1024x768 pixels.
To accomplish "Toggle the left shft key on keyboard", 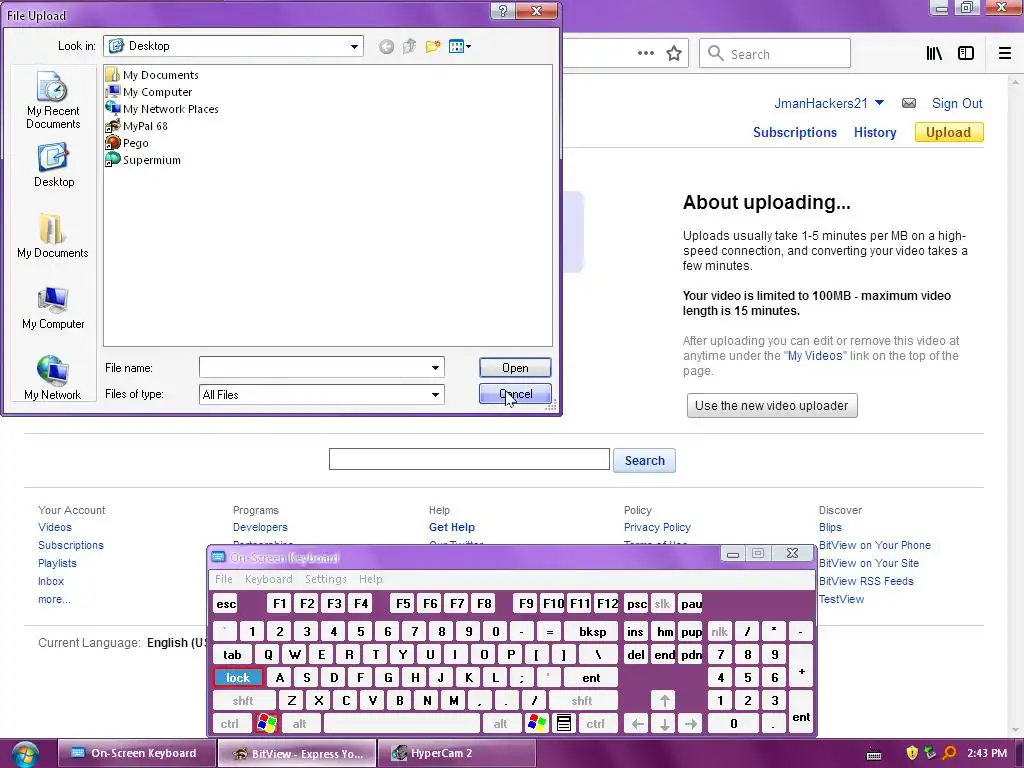I will point(243,700).
